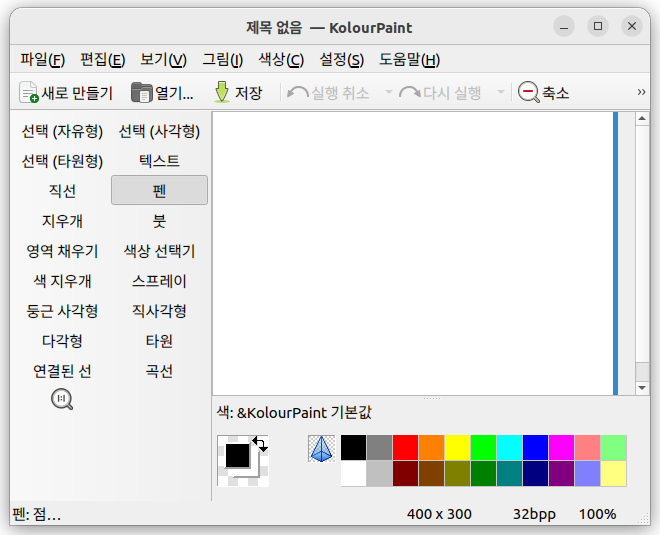
Task: Open the 파일(F) menu
Action: [x=43, y=60]
